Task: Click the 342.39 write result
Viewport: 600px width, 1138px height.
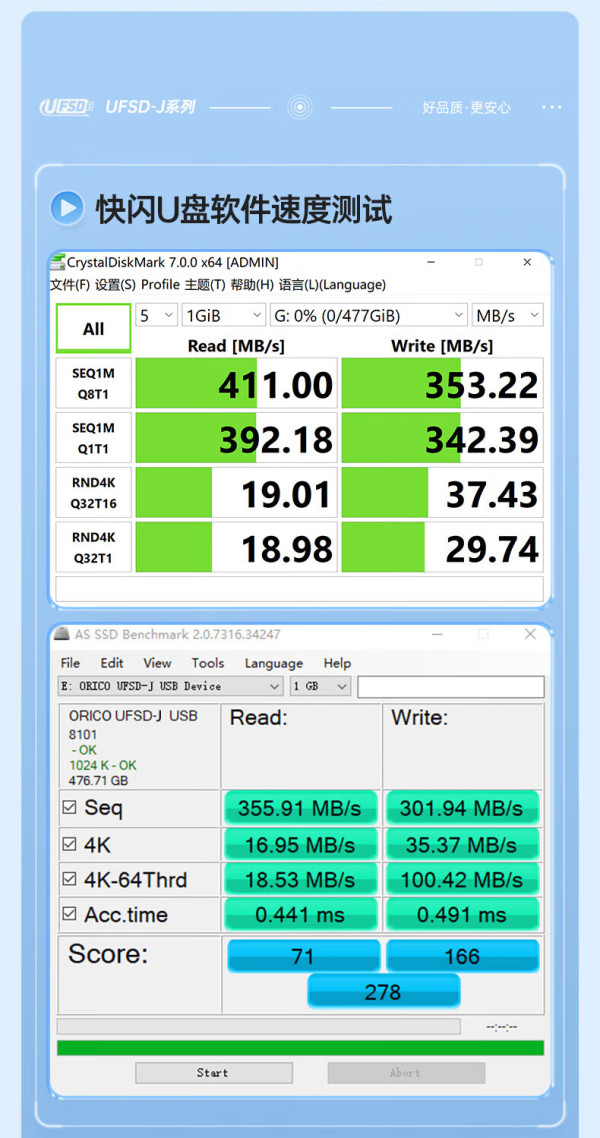Action: pyautogui.click(x=443, y=438)
